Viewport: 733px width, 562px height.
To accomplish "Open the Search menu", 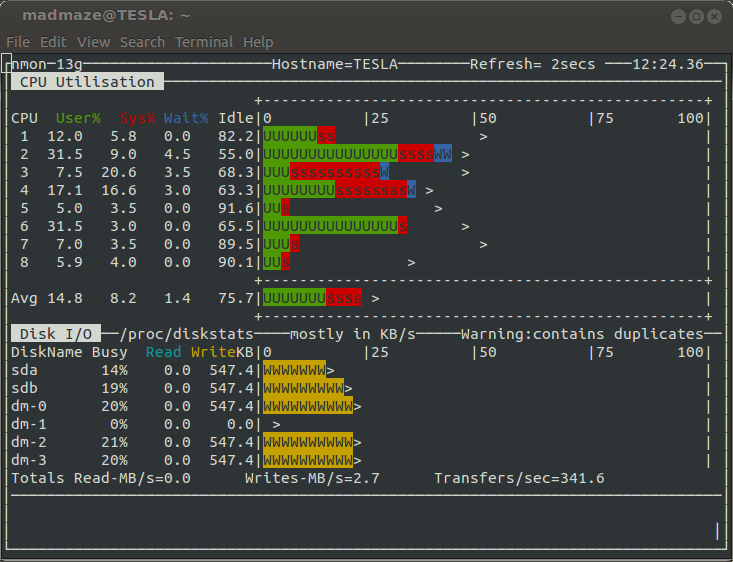I will point(142,42).
